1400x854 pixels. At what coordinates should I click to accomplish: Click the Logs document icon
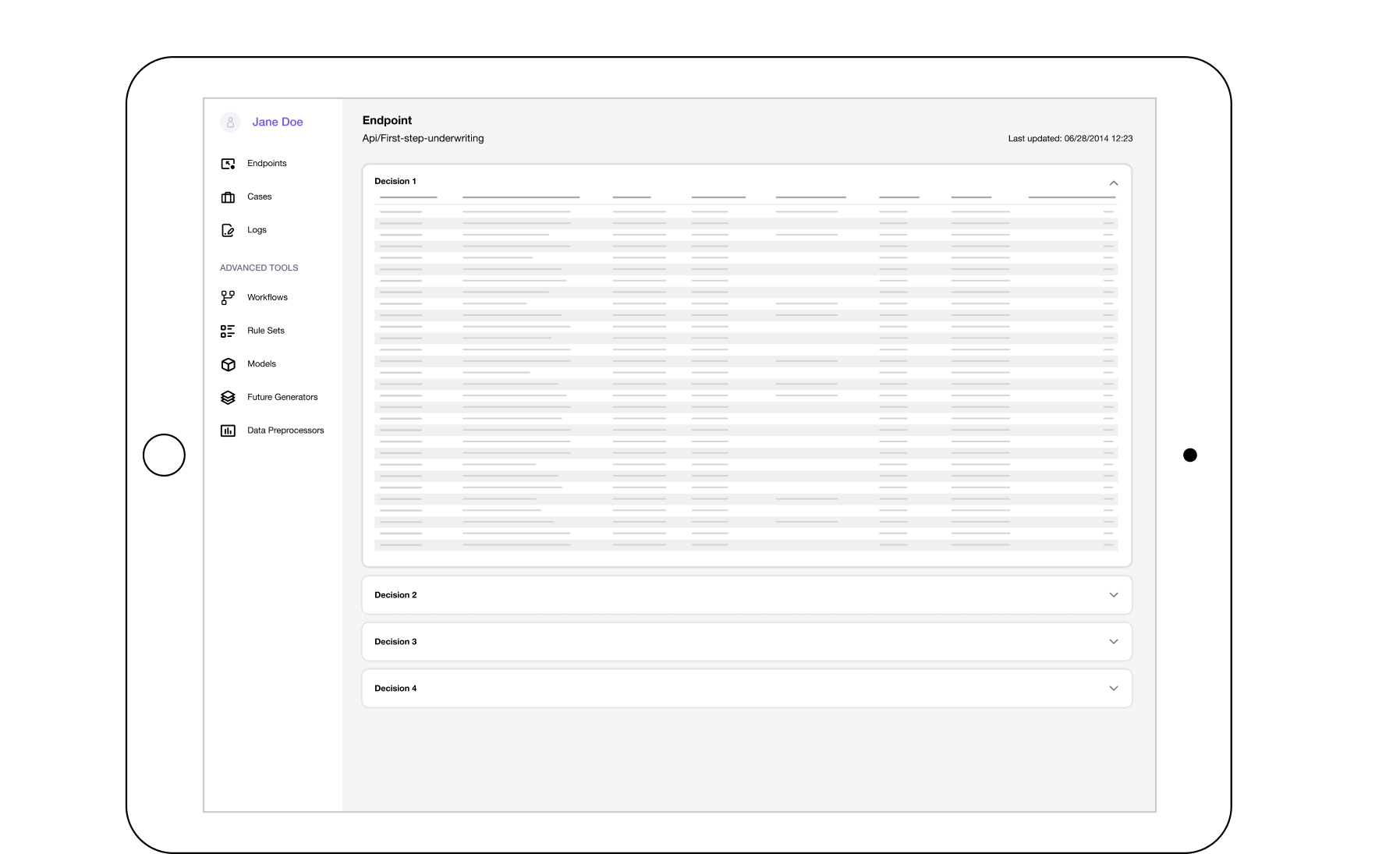pyautogui.click(x=228, y=230)
